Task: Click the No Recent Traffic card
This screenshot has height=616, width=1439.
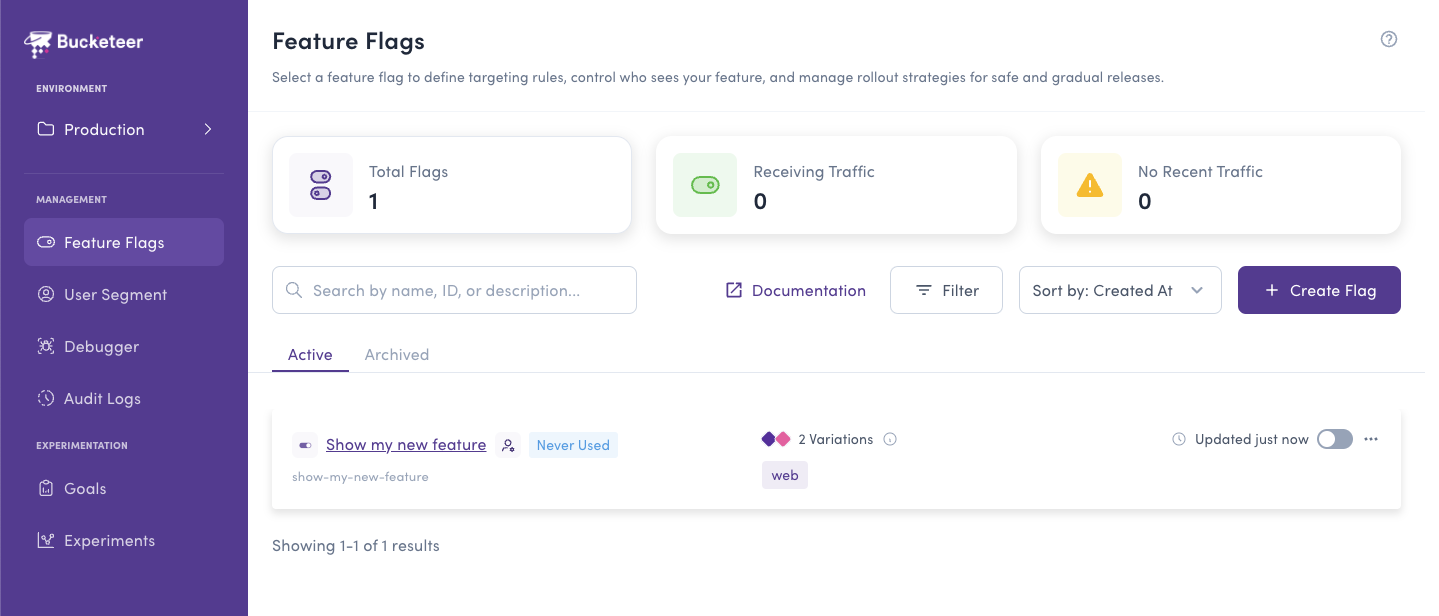Action: pos(1221,185)
